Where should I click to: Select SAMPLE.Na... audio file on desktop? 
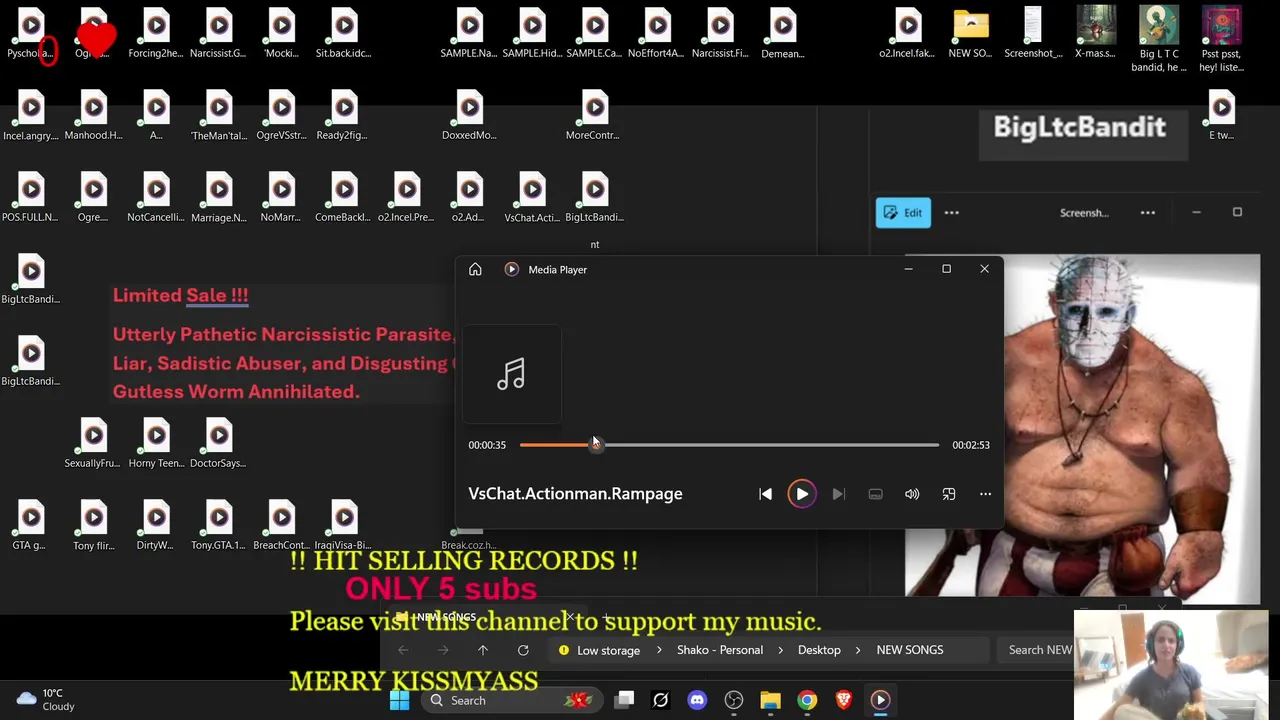point(469,34)
